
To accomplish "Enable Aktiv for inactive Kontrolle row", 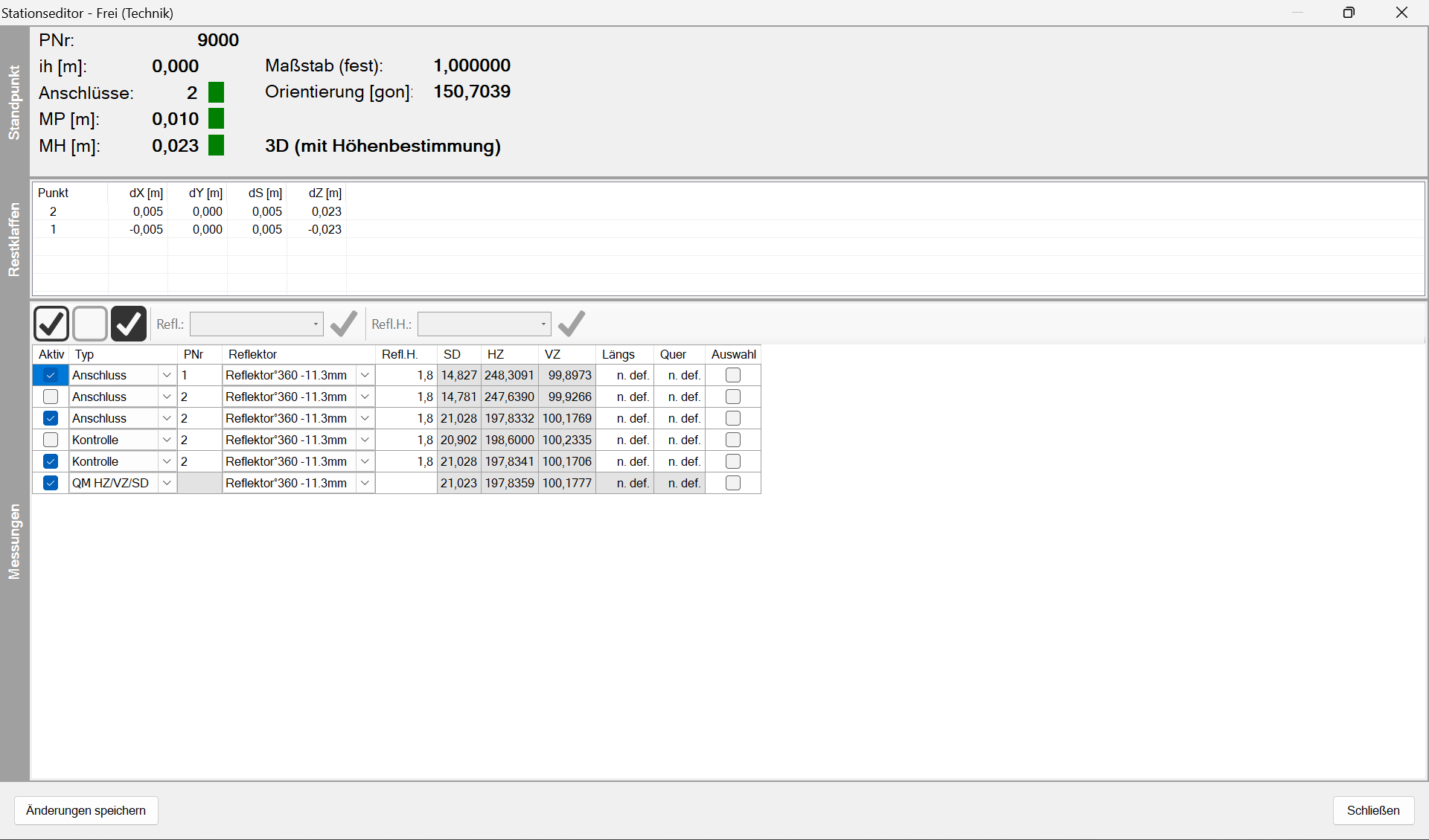I will click(x=51, y=440).
